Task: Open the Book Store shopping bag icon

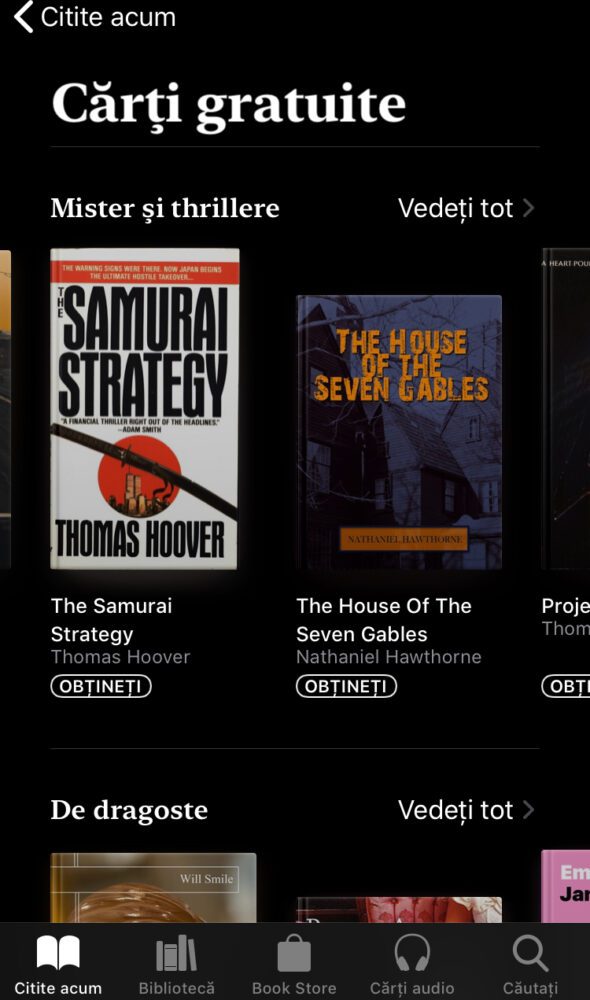Action: pyautogui.click(x=294, y=954)
